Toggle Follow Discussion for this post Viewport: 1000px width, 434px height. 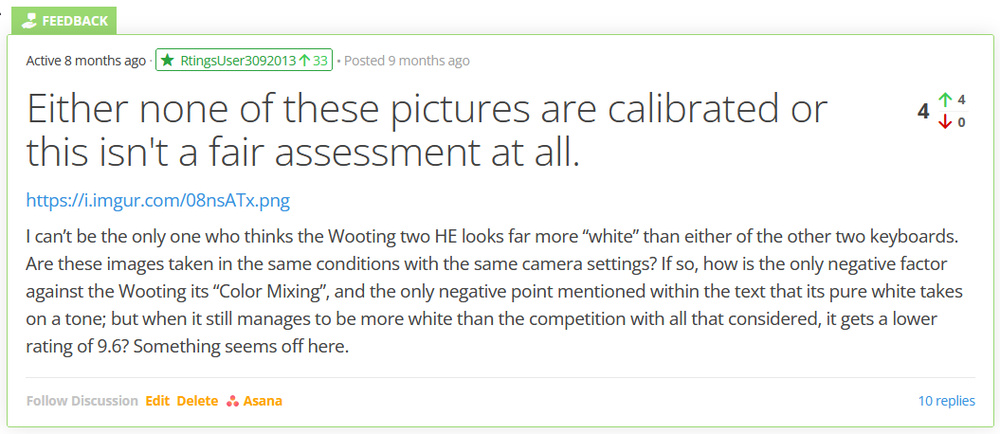(x=82, y=401)
